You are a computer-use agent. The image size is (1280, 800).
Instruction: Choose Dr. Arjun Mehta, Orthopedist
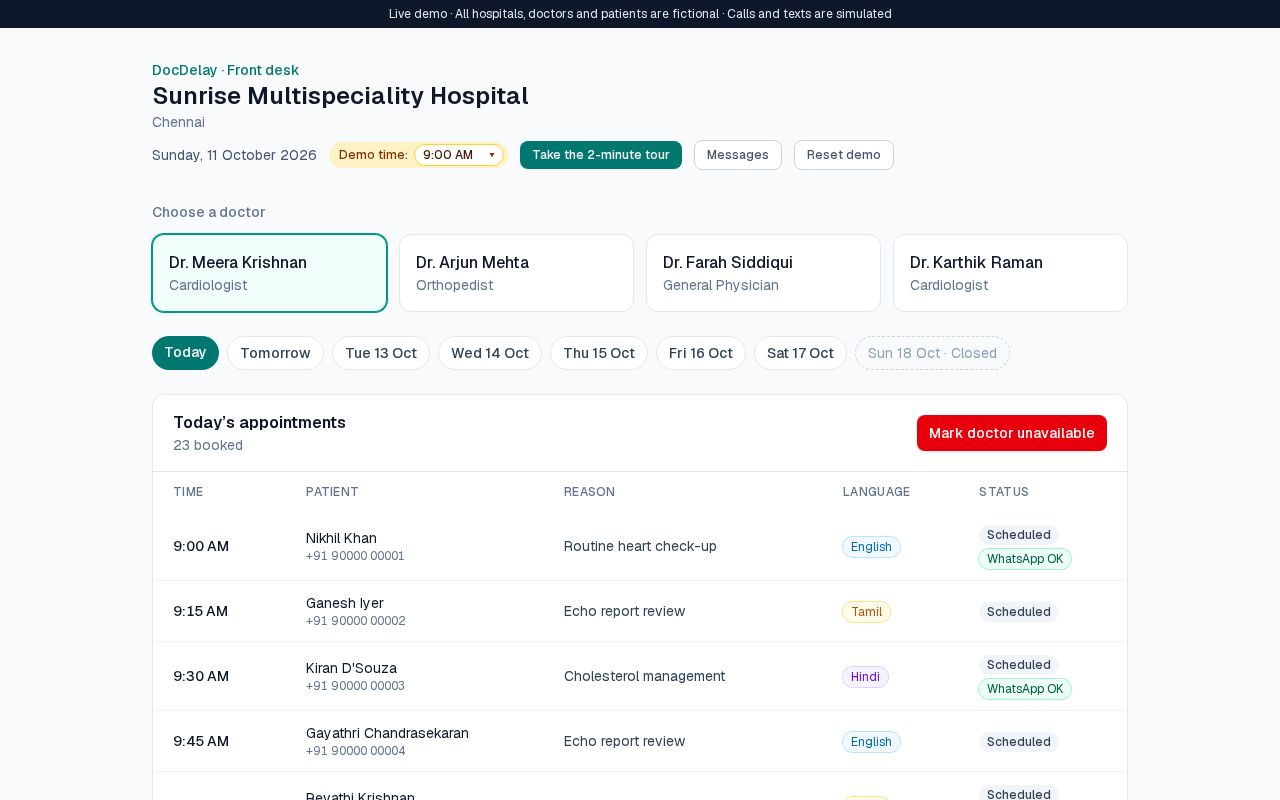pos(516,273)
